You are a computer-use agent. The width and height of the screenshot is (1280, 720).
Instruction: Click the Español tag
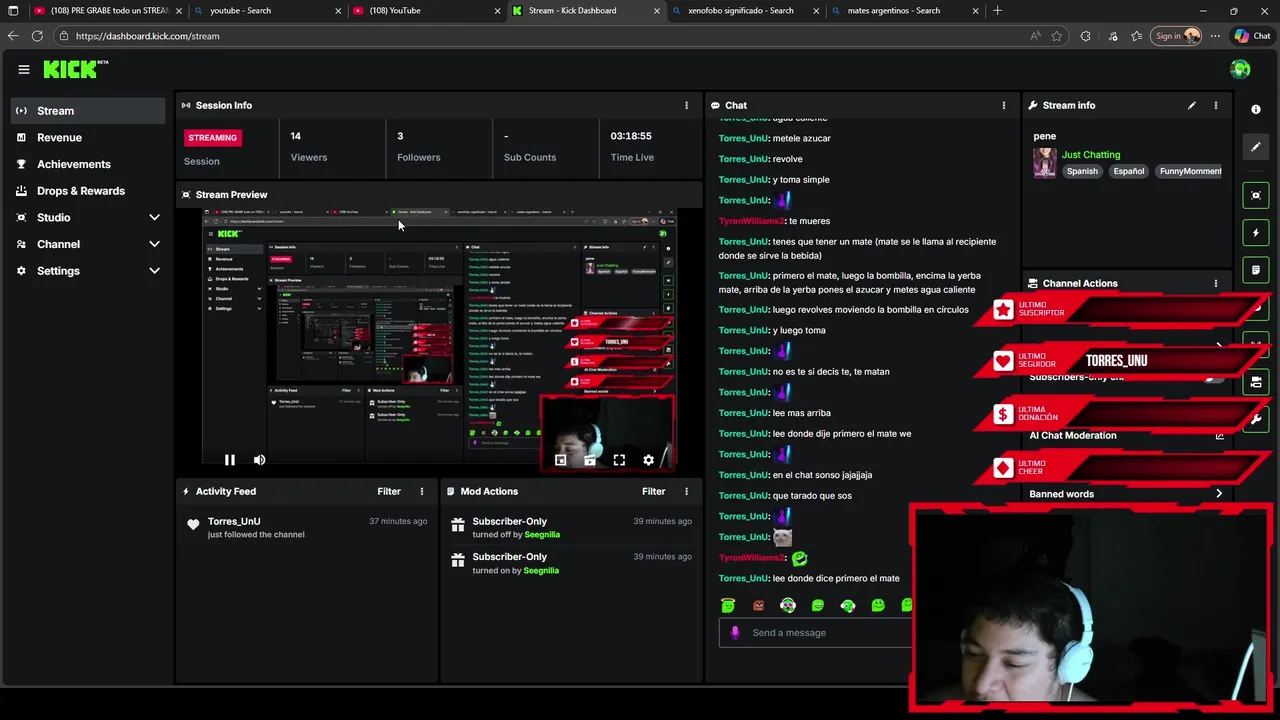[1128, 171]
